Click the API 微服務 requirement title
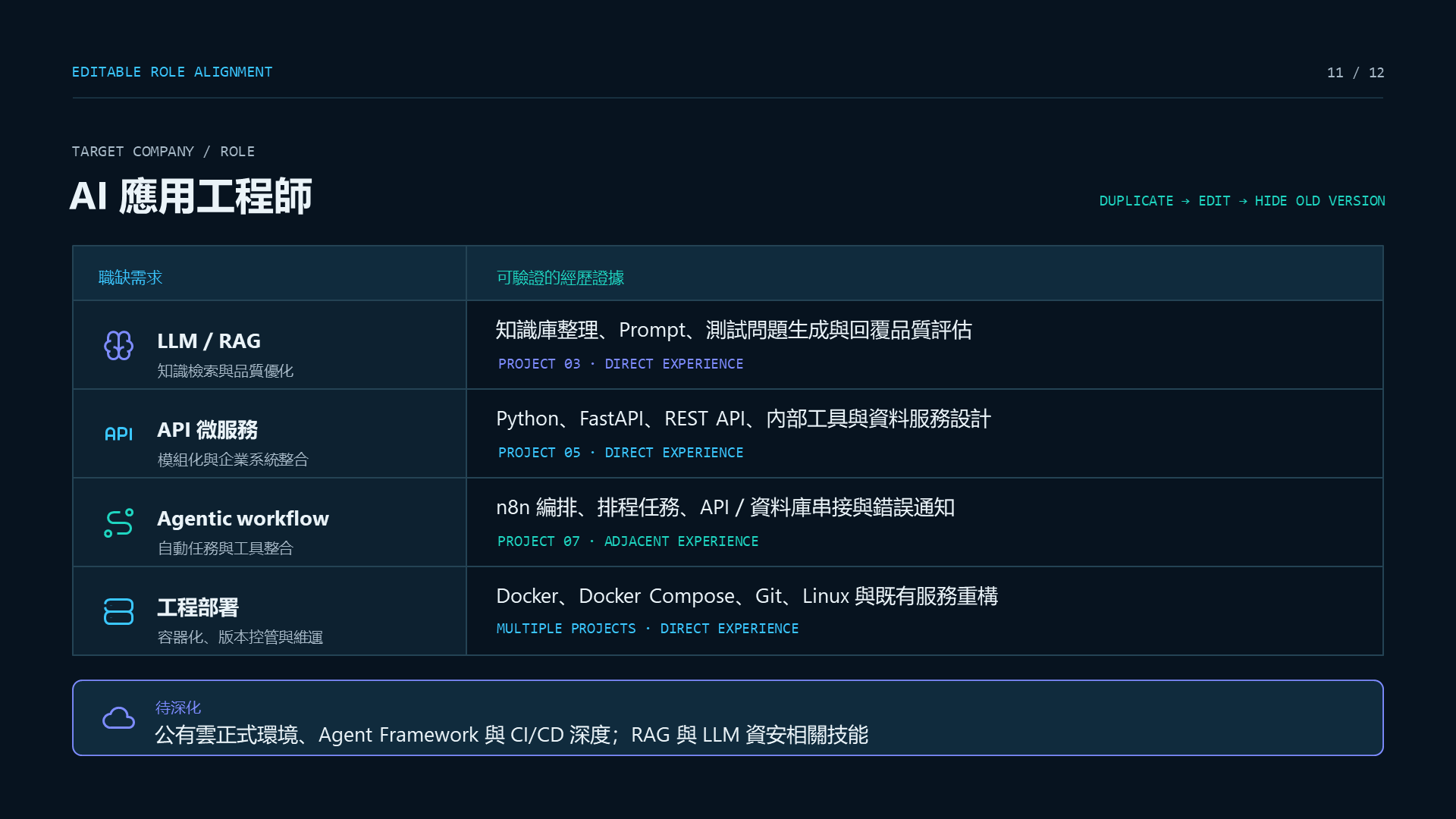This screenshot has width=1456, height=819. (x=208, y=430)
